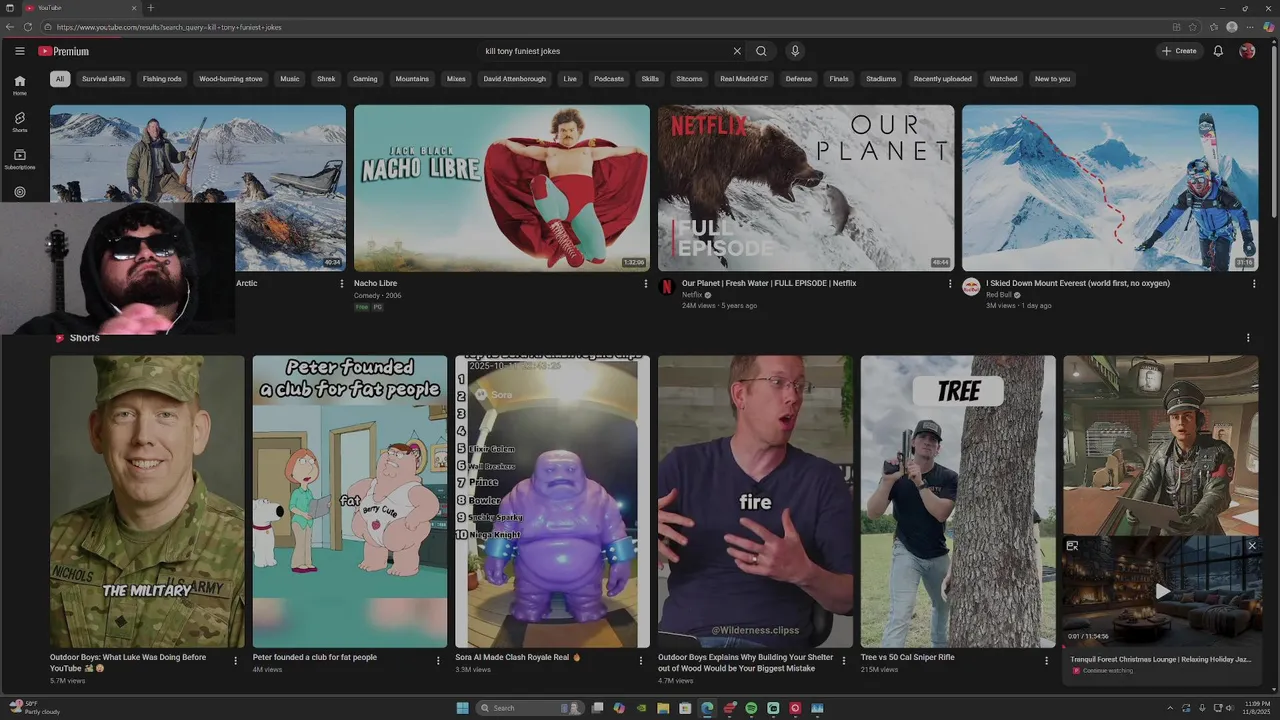Select the All filter chip
This screenshot has height=720, width=1280.
click(60, 79)
